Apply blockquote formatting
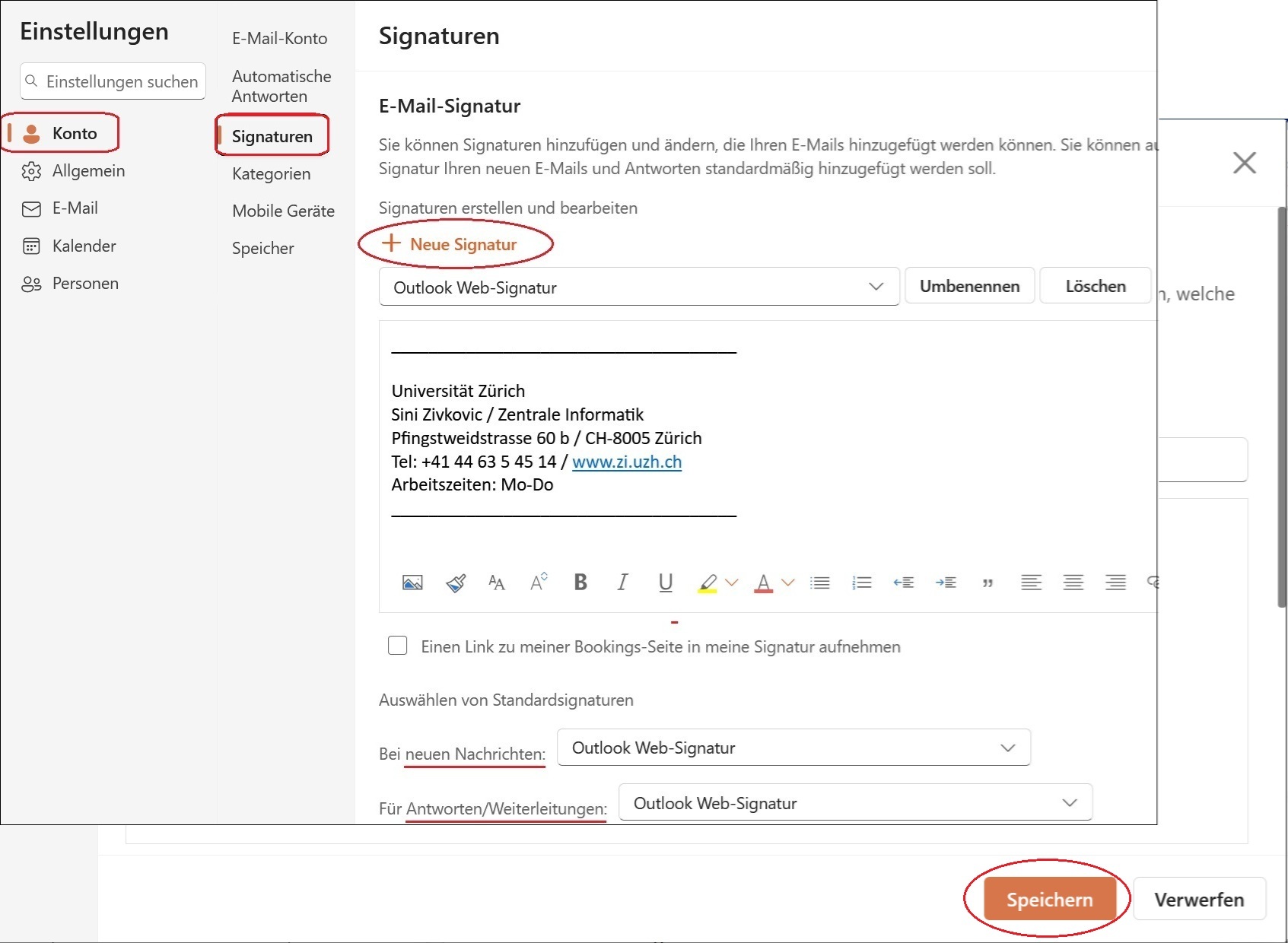 [987, 583]
